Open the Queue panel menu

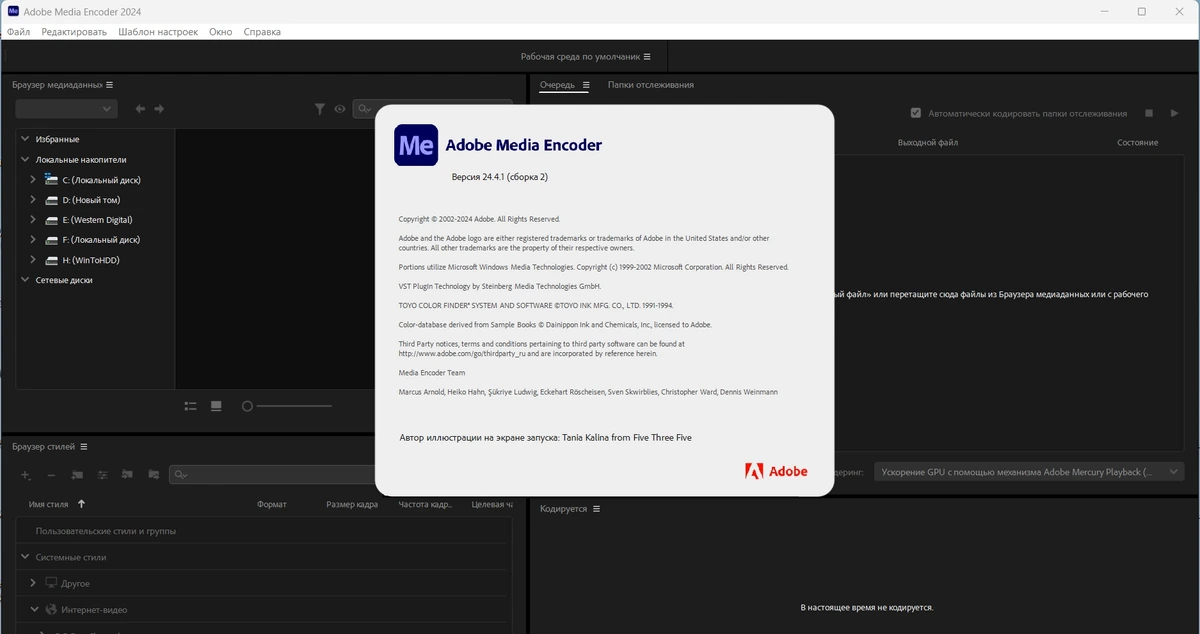tap(586, 85)
